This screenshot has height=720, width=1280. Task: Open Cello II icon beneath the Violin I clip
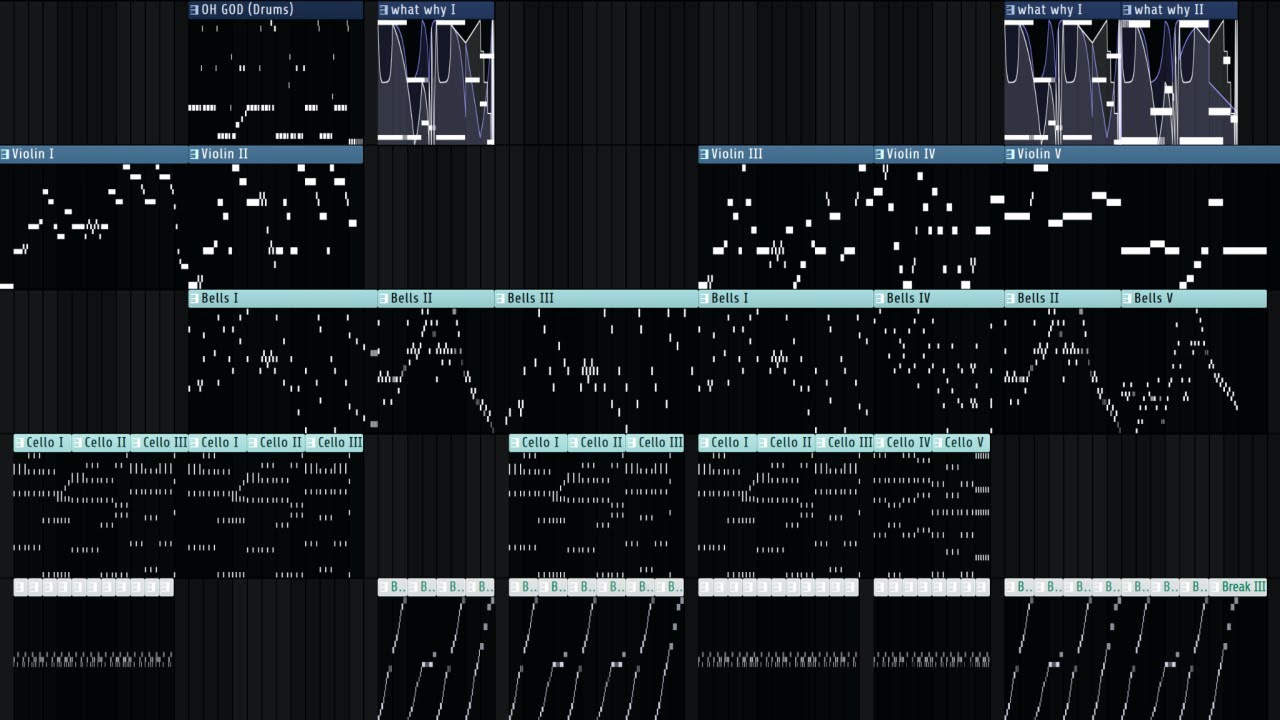pyautogui.click(x=78, y=442)
